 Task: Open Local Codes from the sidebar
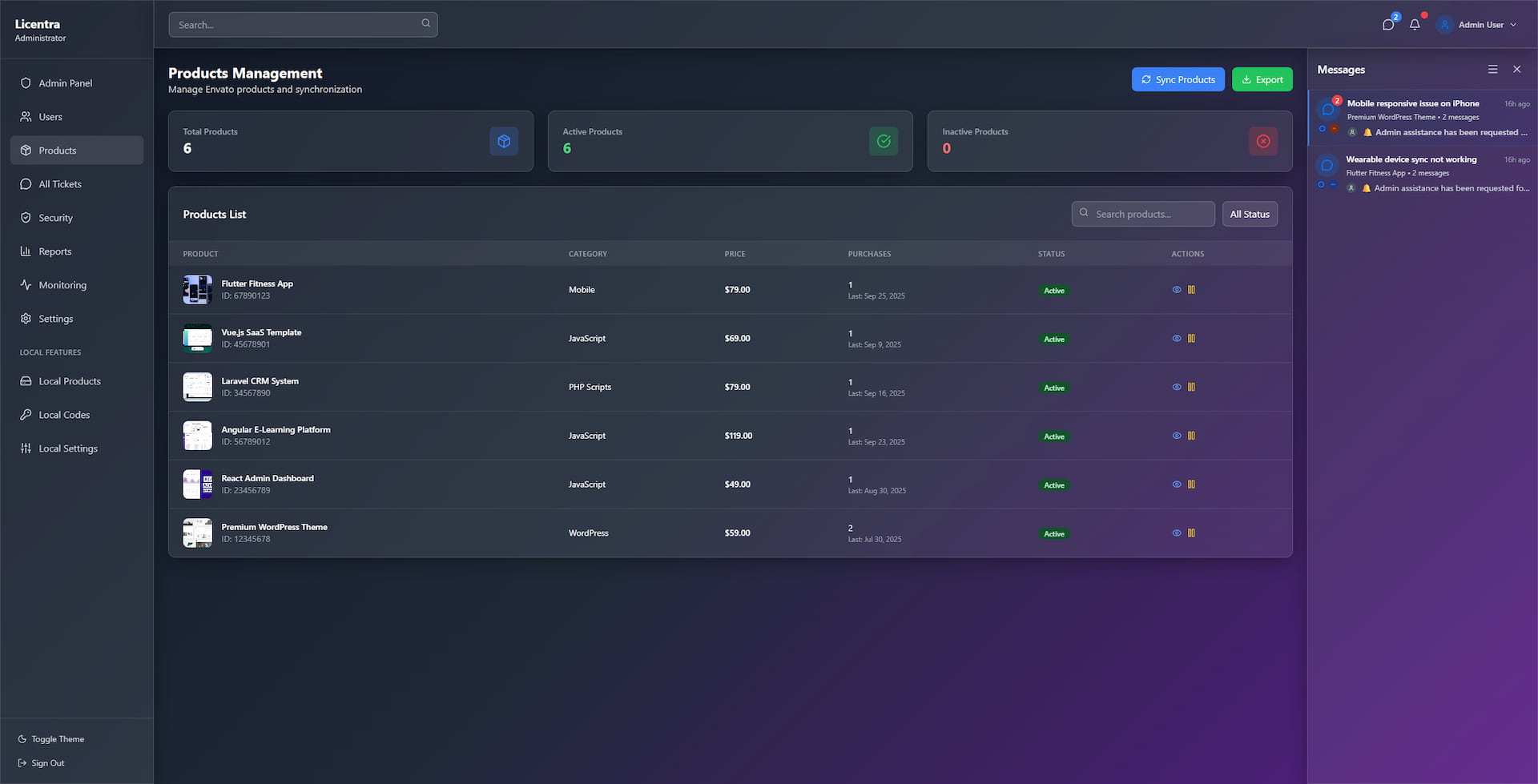(64, 415)
